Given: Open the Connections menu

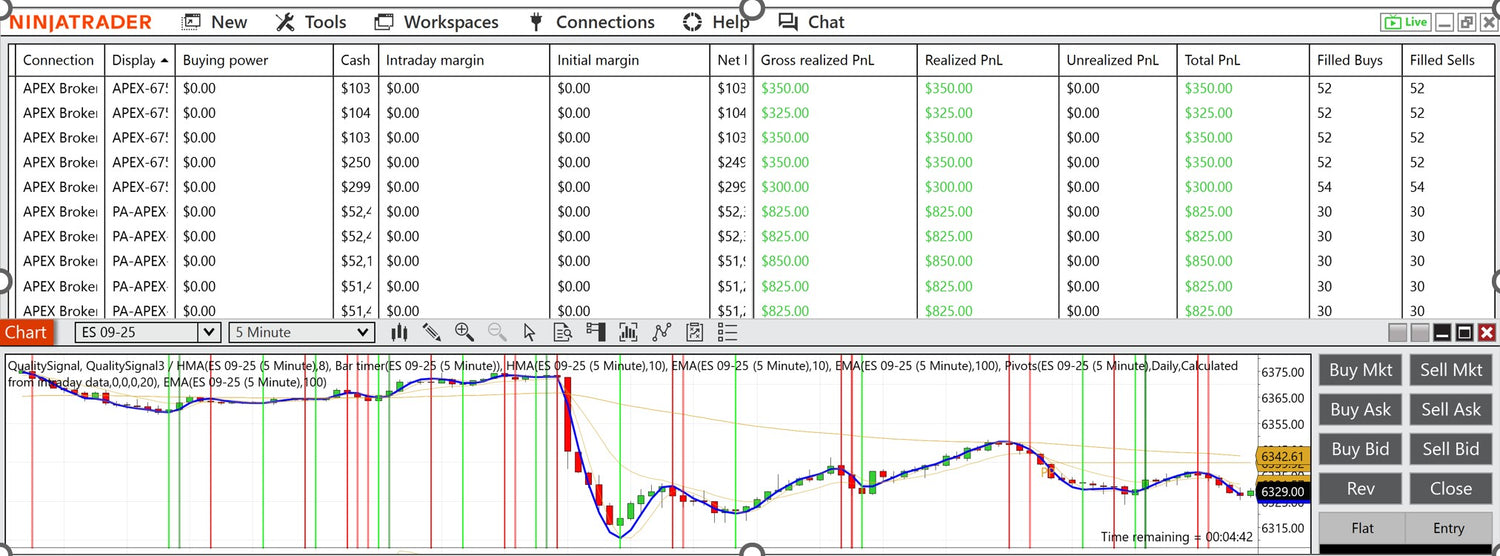Looking at the screenshot, I should pyautogui.click(x=591, y=22).
